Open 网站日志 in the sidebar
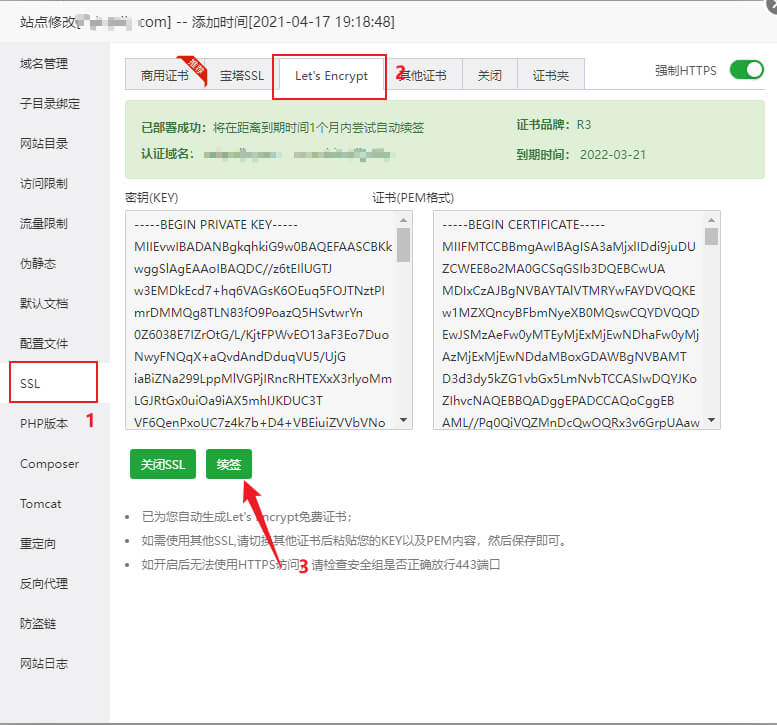 click(44, 664)
